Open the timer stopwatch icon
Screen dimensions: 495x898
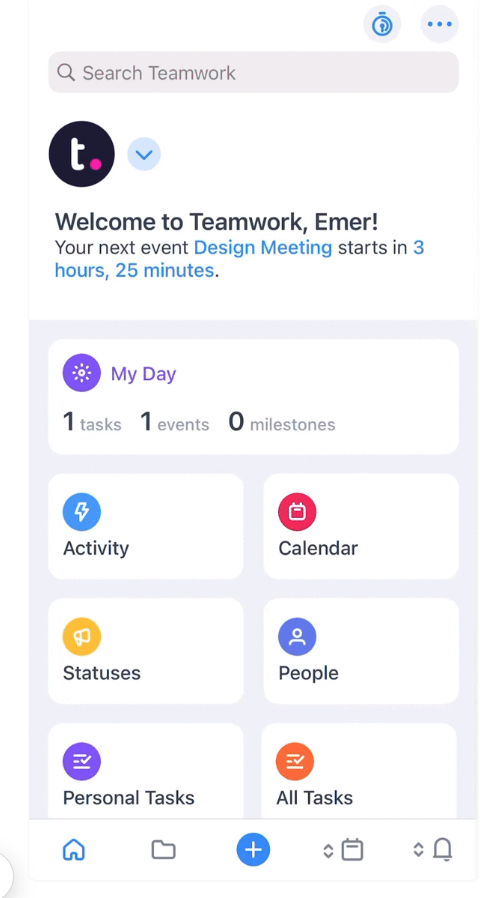tap(382, 25)
